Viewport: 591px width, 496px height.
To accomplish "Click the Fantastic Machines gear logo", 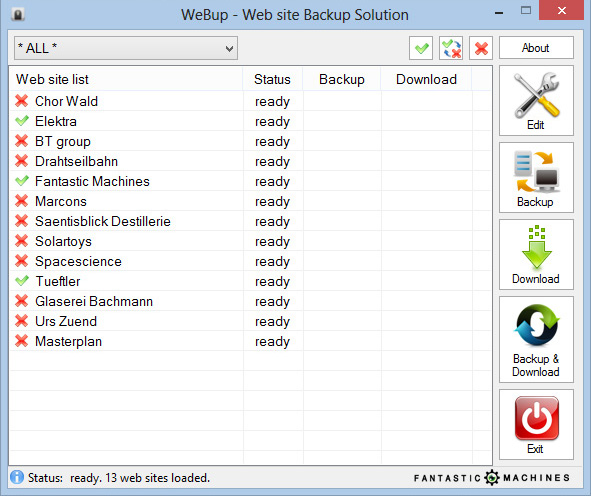I will click(492, 478).
